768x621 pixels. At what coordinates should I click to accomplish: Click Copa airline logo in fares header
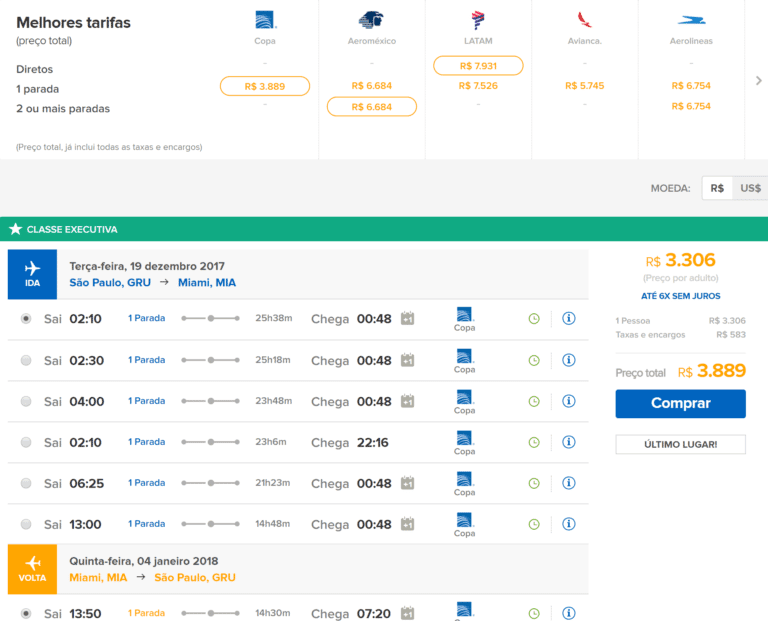[x=265, y=20]
